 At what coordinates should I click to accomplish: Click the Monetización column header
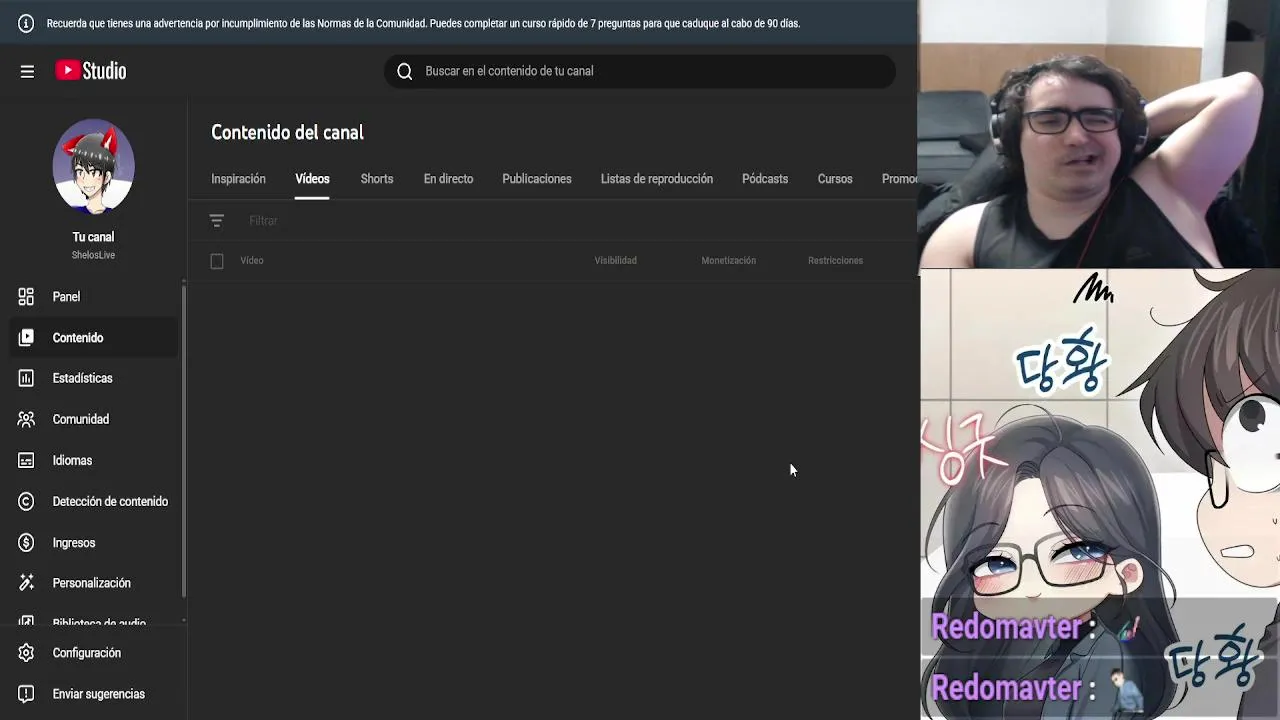pos(728,261)
